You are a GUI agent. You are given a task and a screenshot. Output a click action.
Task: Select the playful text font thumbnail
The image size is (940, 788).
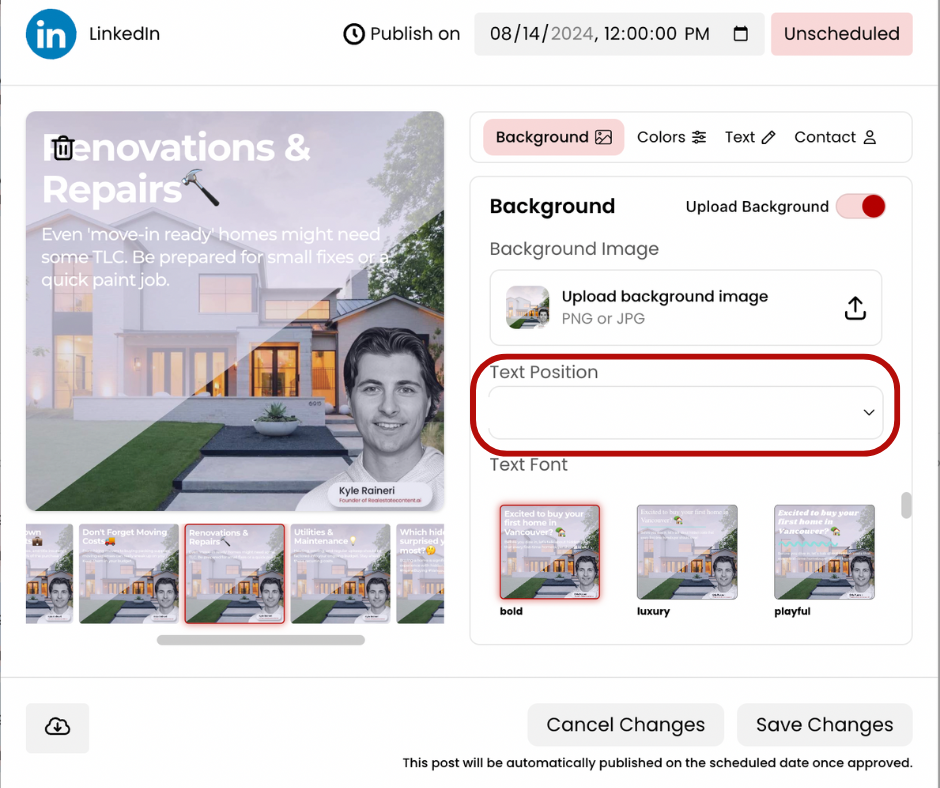coord(824,552)
